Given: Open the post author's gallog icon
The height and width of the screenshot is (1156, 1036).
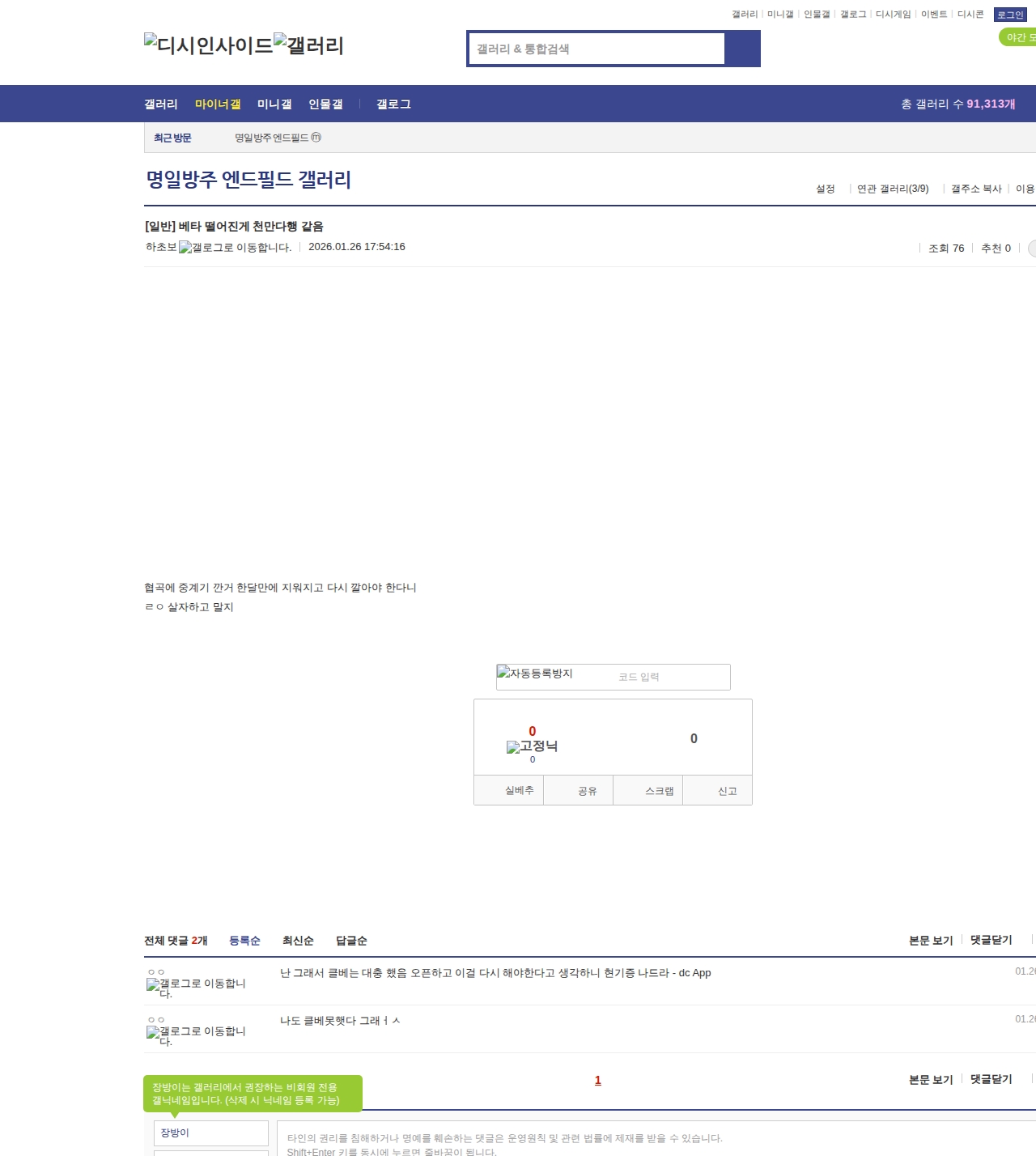Looking at the screenshot, I should point(235,248).
